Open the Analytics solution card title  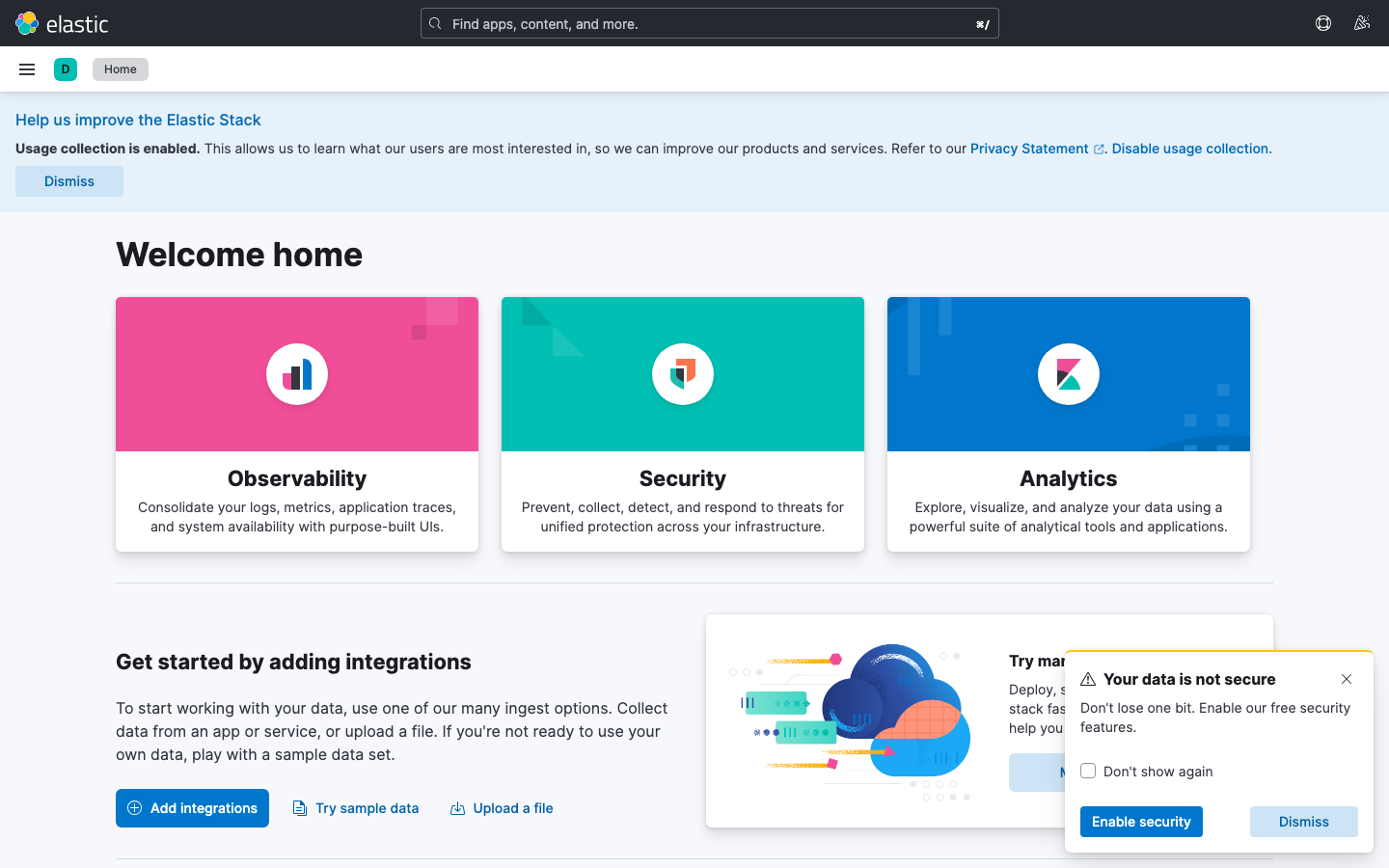1069,478
